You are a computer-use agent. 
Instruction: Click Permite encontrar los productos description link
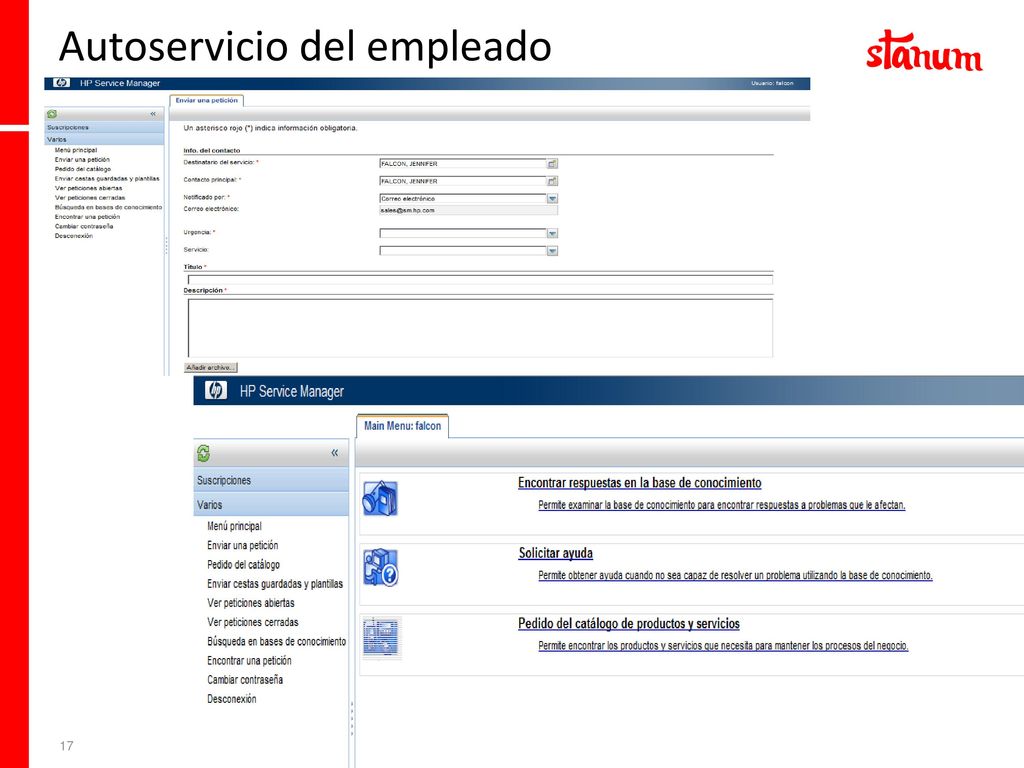[x=723, y=646]
